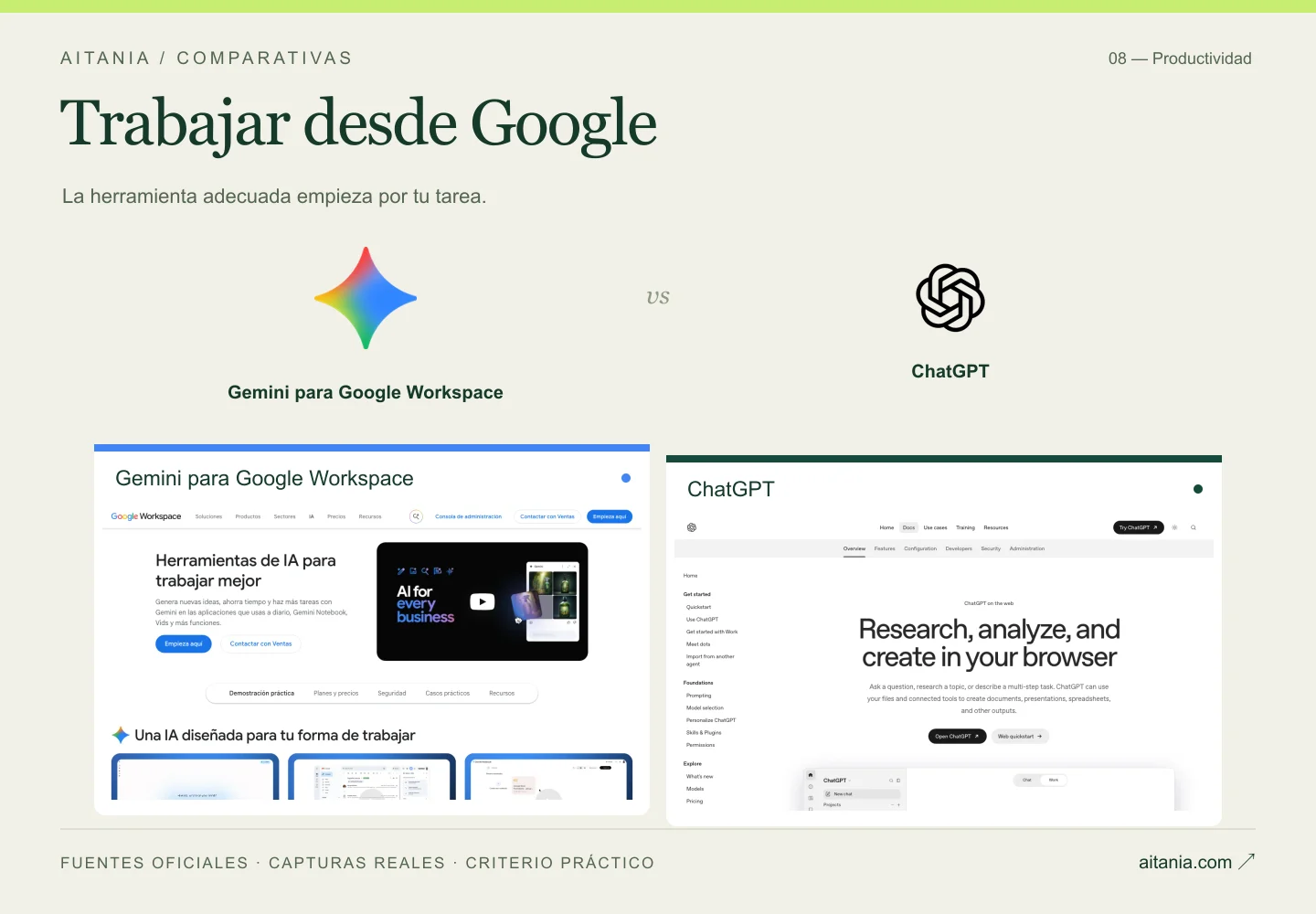Click the aitania.com arrow icon
The width and height of the screenshot is (1316, 914).
pos(1247,861)
